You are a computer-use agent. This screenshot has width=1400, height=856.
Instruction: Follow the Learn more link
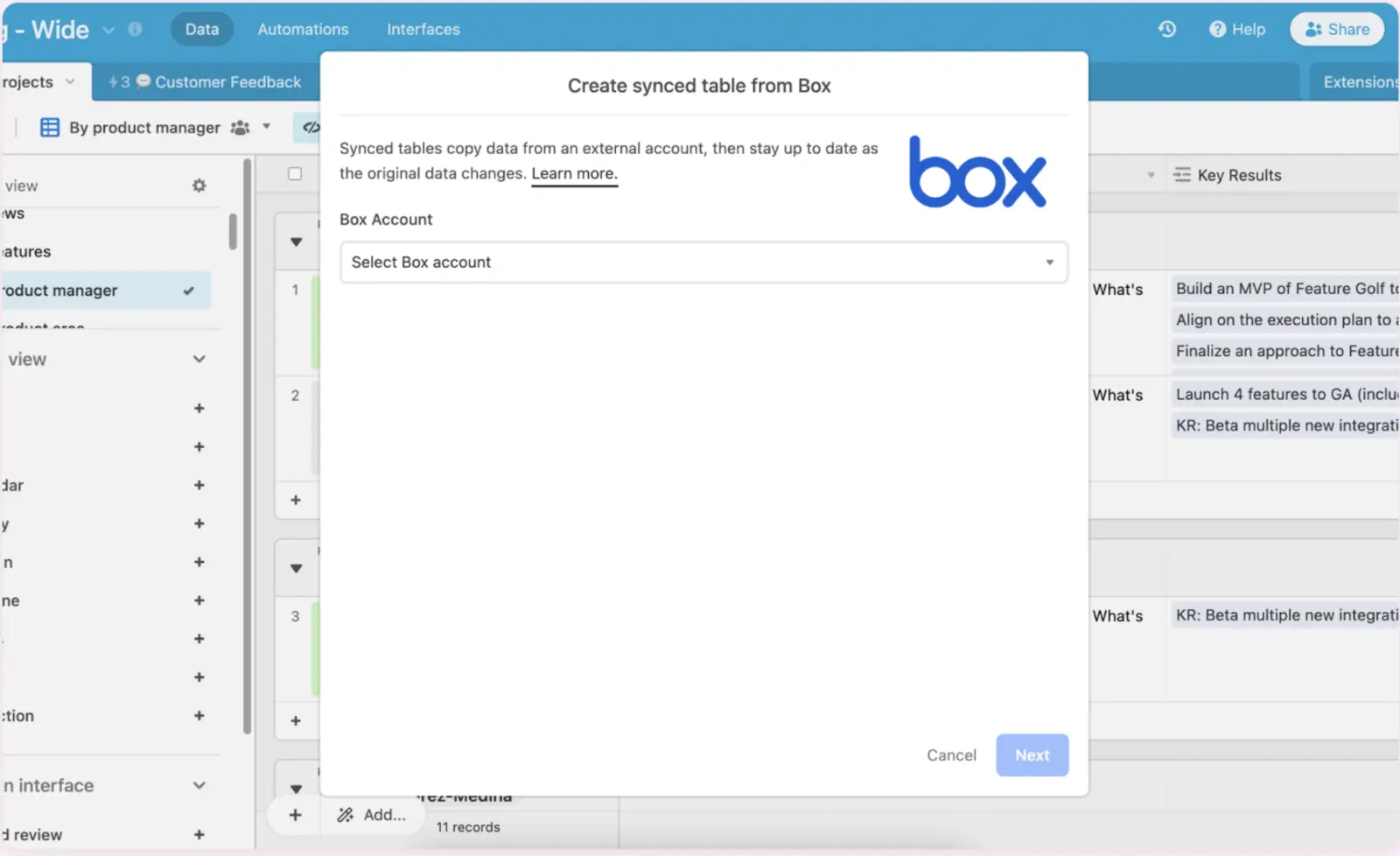tap(574, 173)
